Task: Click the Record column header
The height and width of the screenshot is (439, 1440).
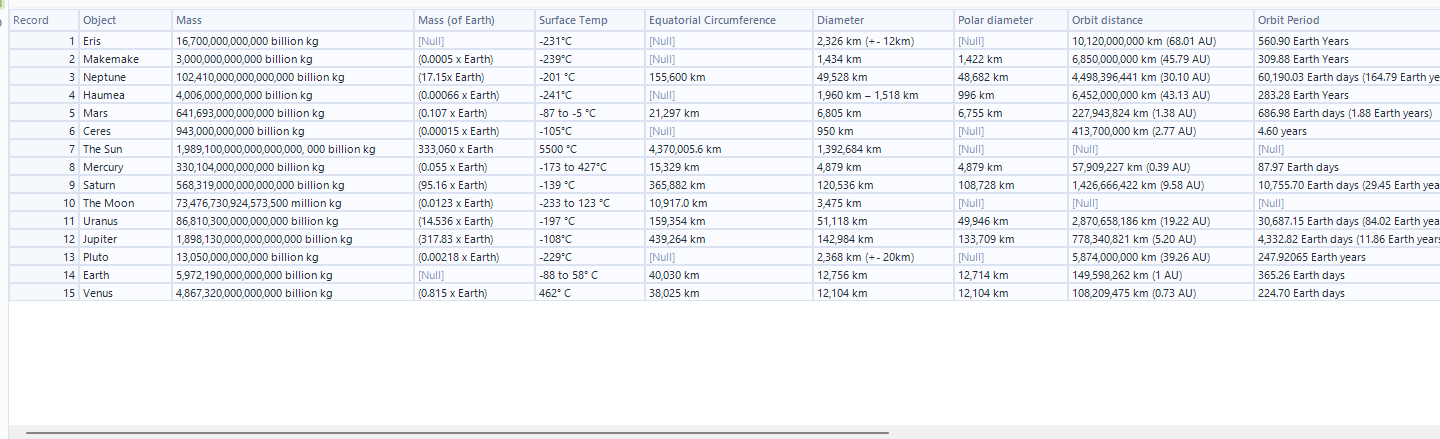Action: click(x=44, y=20)
